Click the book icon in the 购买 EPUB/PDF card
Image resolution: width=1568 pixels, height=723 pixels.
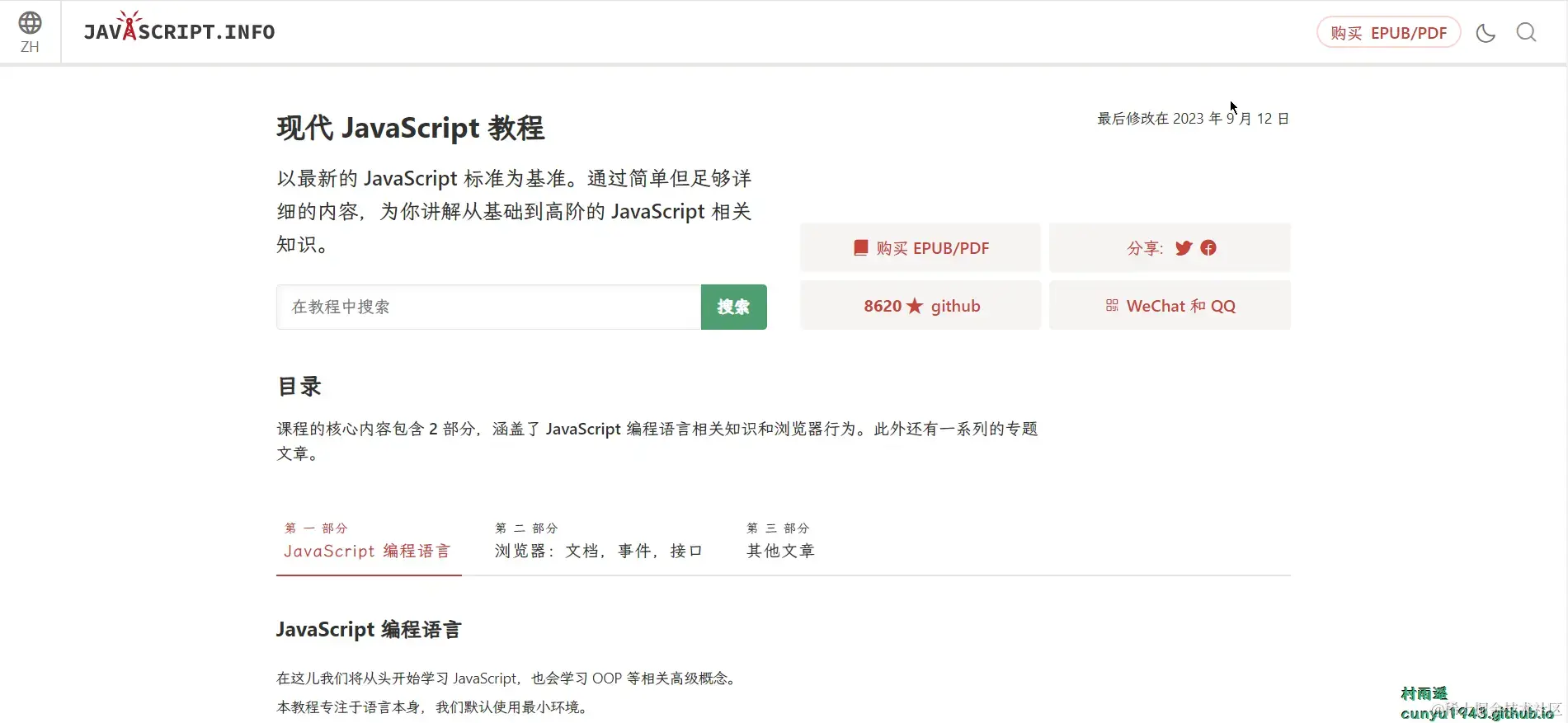(x=860, y=248)
